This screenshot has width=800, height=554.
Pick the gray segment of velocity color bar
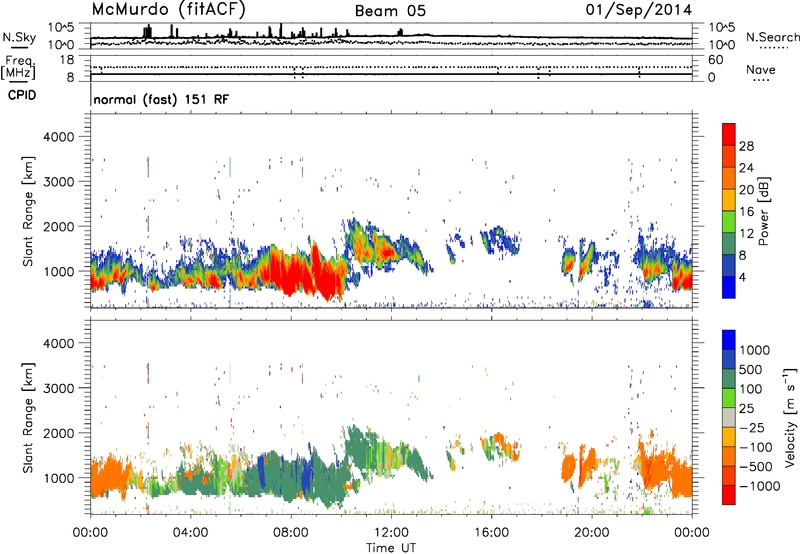tap(729, 417)
